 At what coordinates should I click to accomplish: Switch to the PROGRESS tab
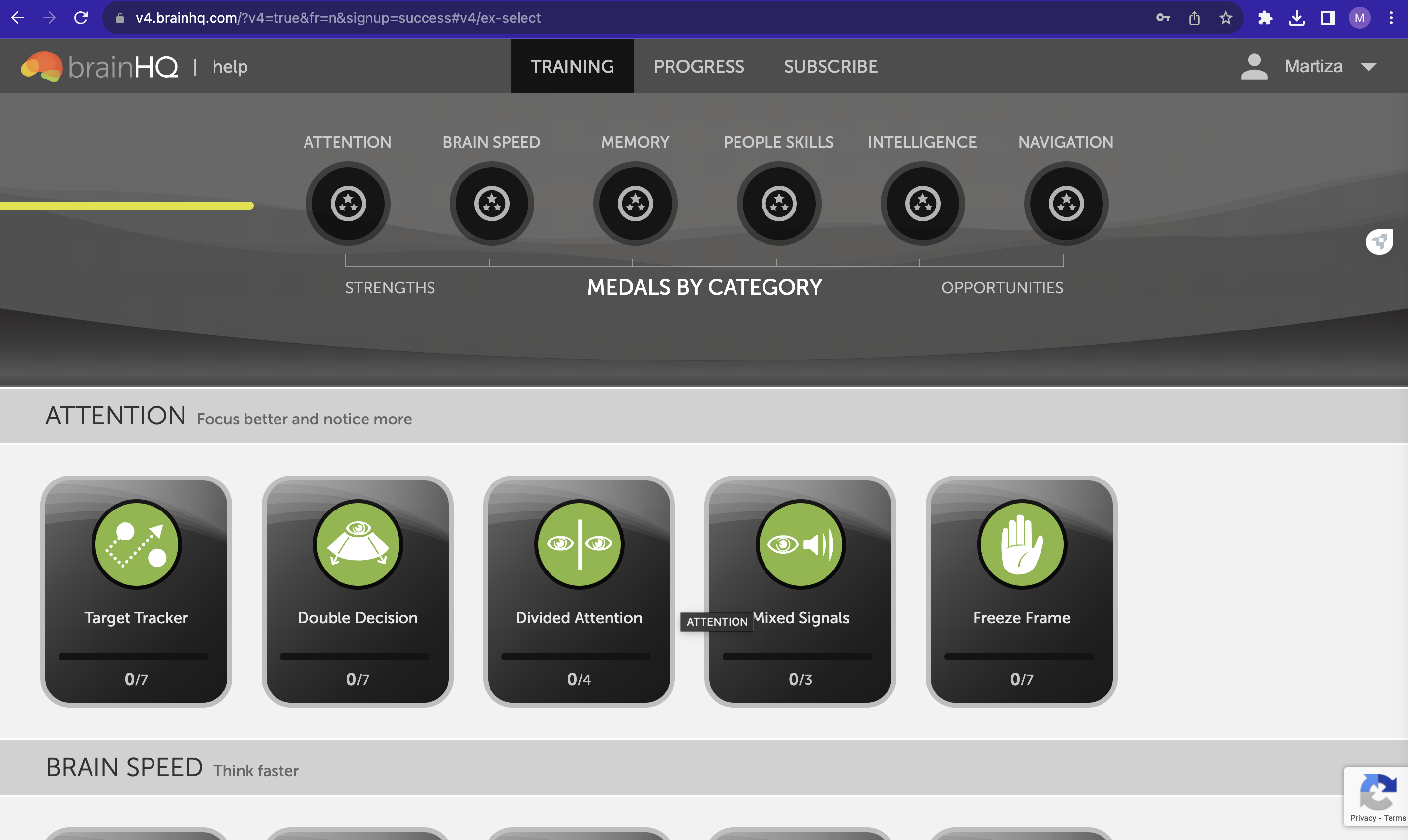[699, 67]
